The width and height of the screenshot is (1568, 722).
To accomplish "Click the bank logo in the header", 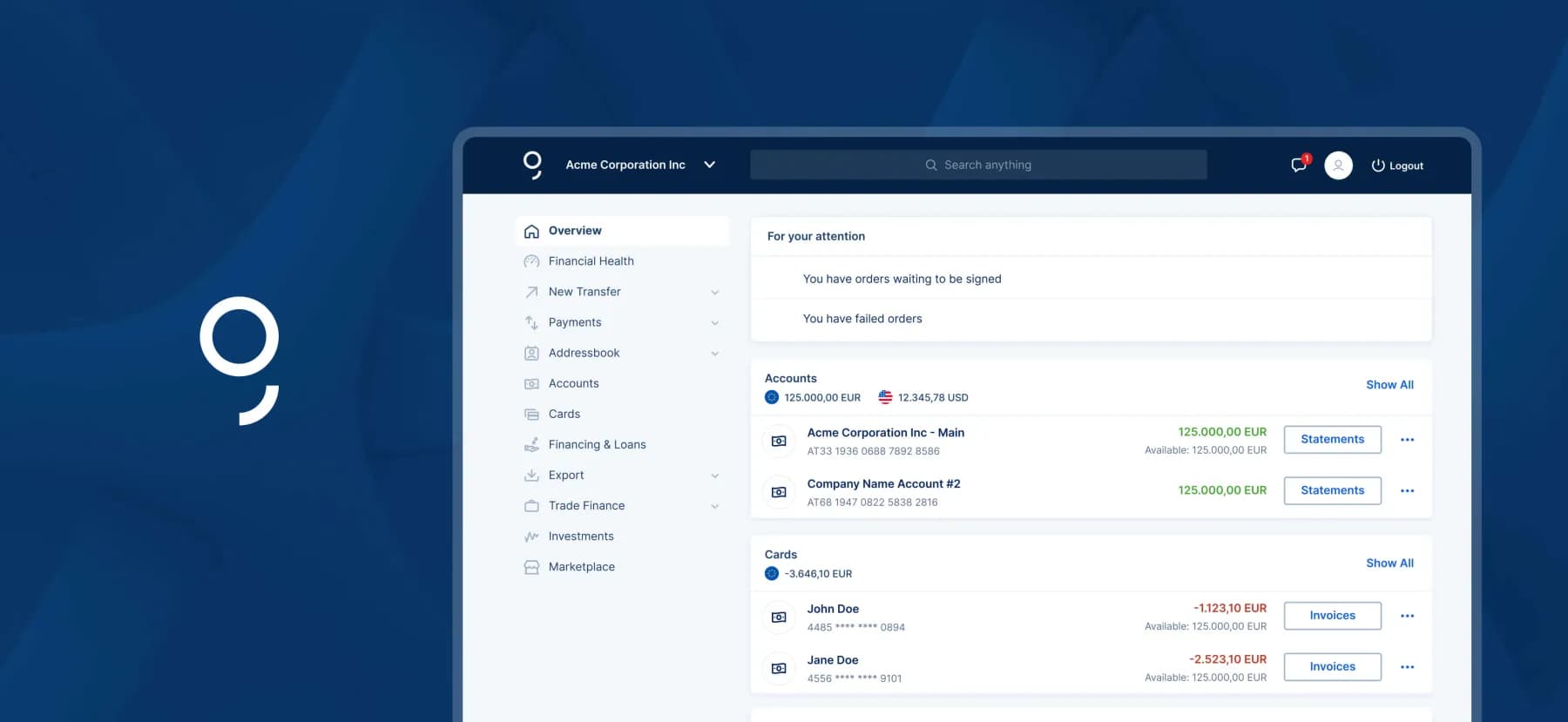I will click(532, 165).
